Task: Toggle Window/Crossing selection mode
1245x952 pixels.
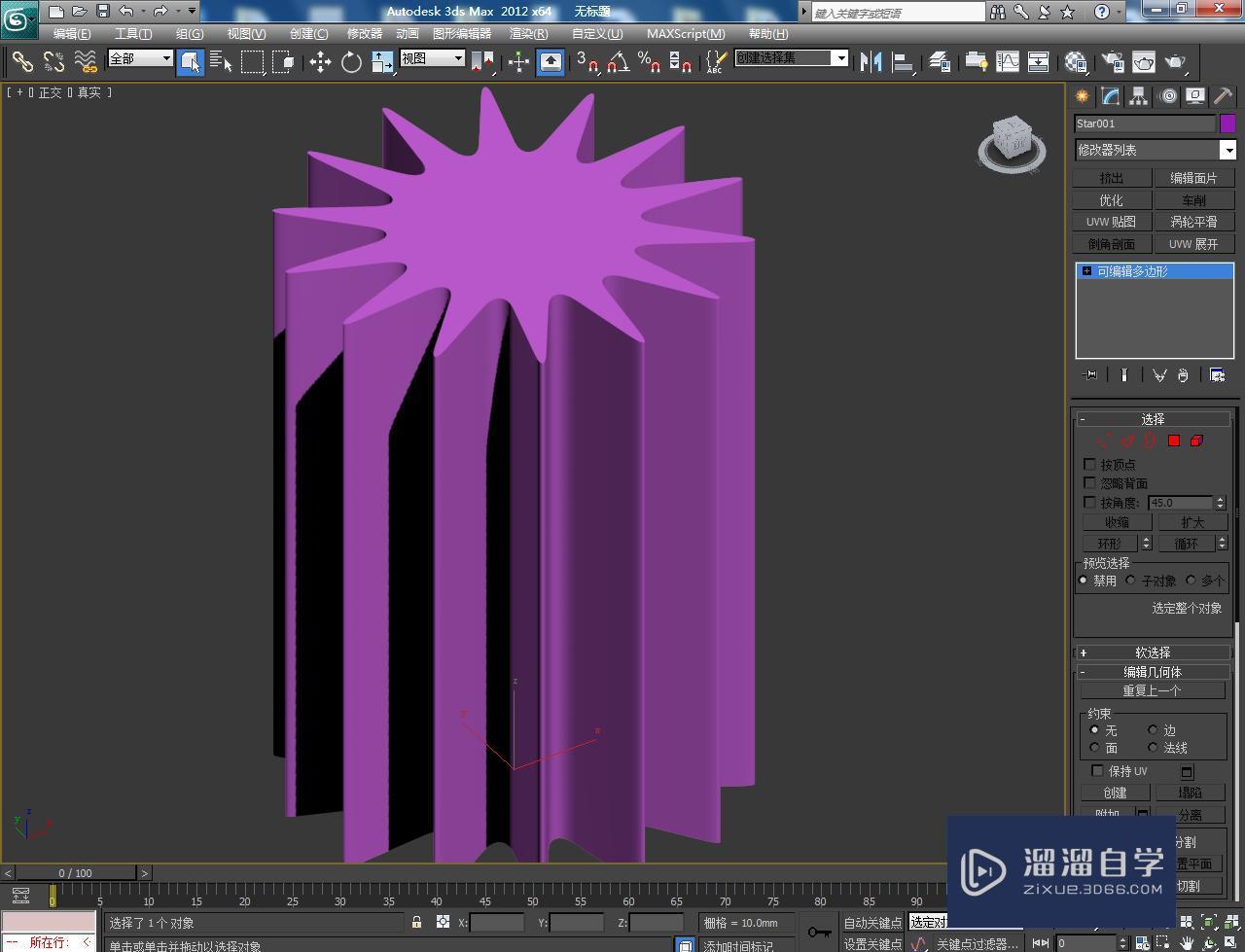Action: pos(283,62)
